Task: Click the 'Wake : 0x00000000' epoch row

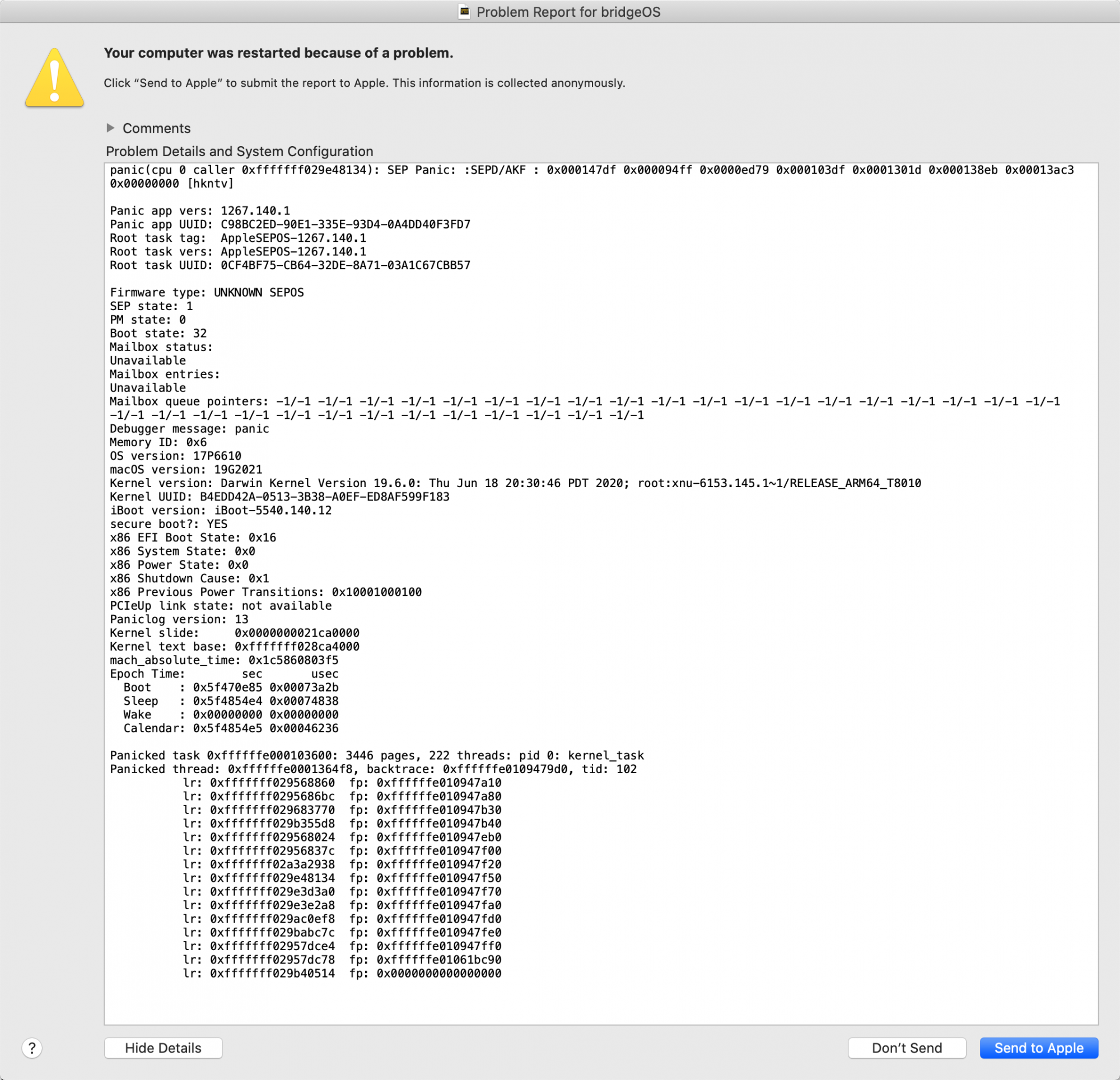Action: [x=231, y=715]
